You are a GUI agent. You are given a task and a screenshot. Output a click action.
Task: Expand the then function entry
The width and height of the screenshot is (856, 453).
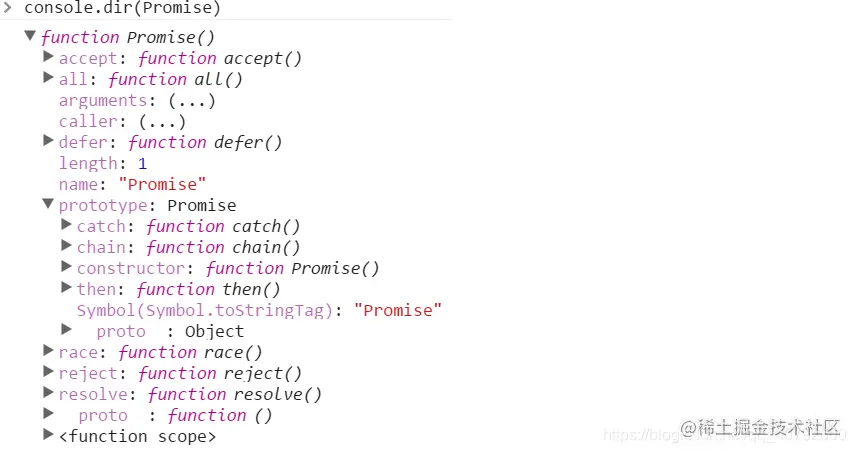click(x=66, y=288)
